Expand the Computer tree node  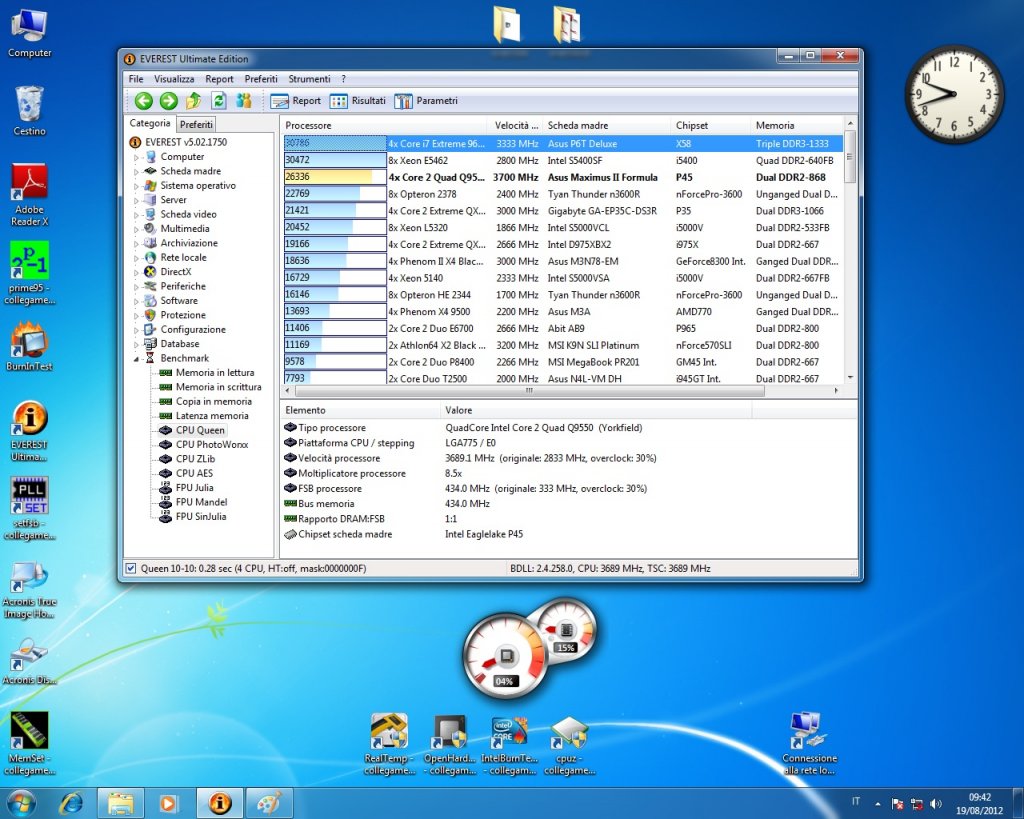pyautogui.click(x=136, y=157)
